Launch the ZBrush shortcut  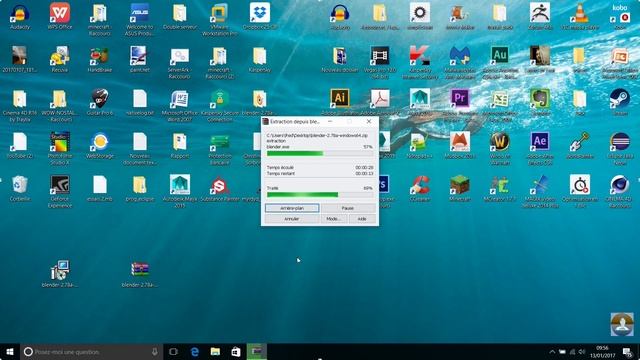click(540, 17)
